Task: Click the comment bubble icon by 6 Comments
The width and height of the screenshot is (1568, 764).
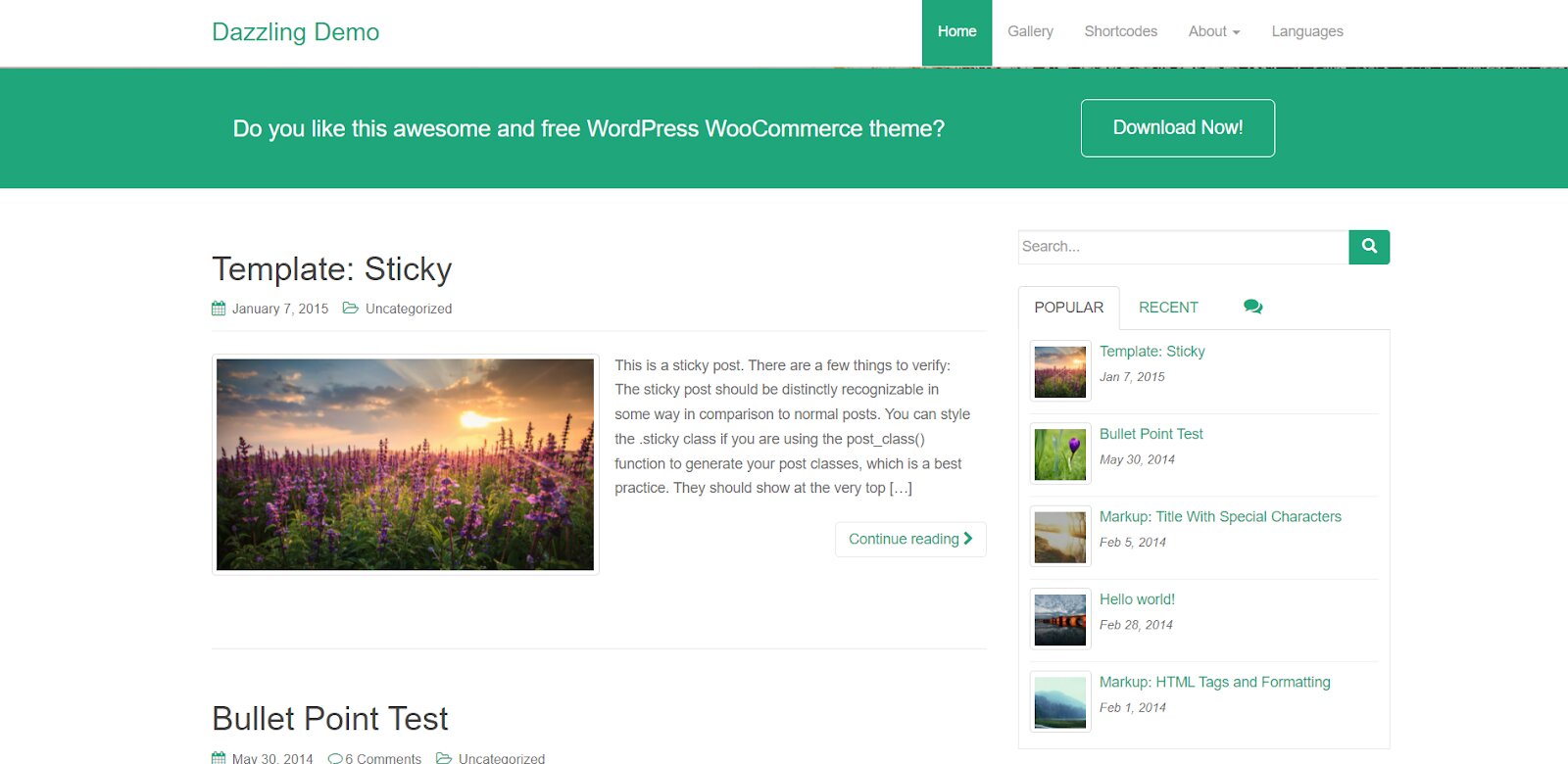Action: coord(335,758)
